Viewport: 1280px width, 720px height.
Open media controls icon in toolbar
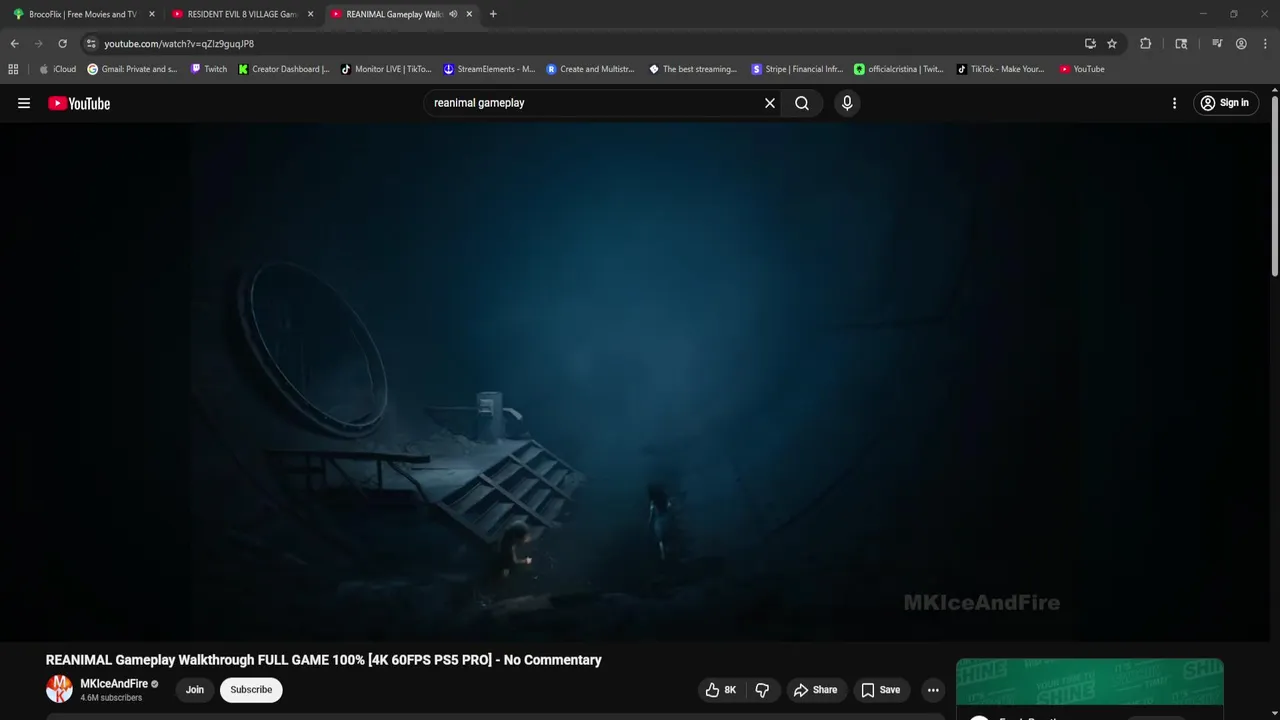[1217, 44]
